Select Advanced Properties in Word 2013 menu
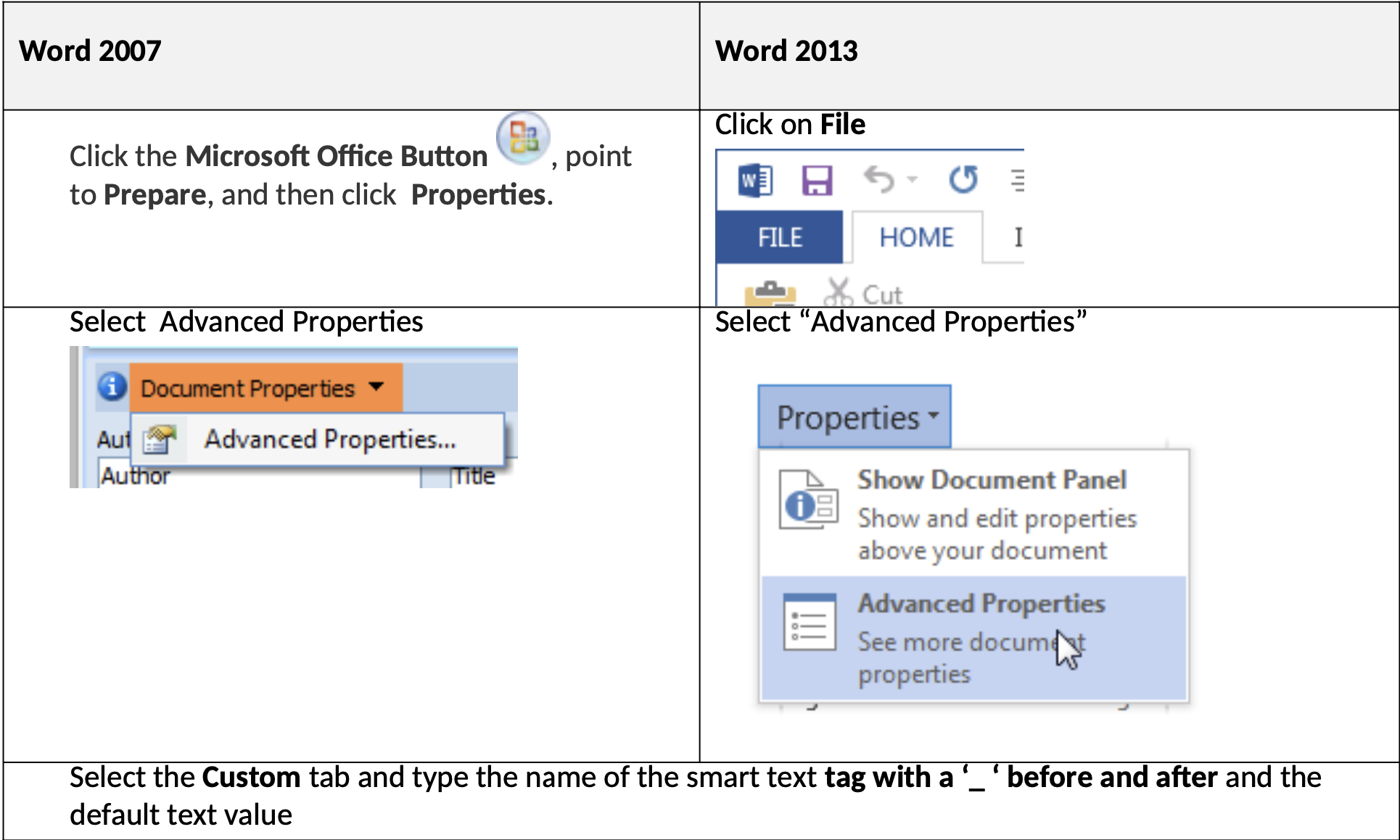Image resolution: width=1400 pixels, height=840 pixels. coord(973,638)
